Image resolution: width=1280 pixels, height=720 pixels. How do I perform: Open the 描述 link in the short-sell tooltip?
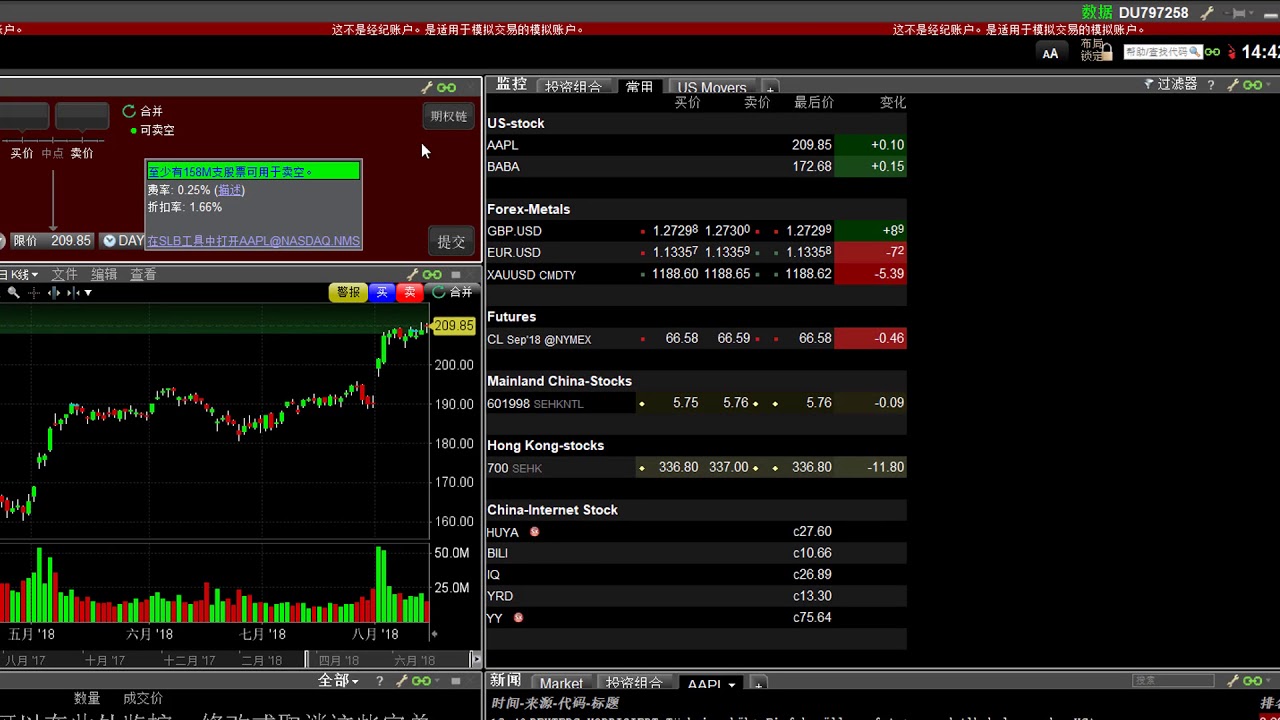[x=230, y=190]
